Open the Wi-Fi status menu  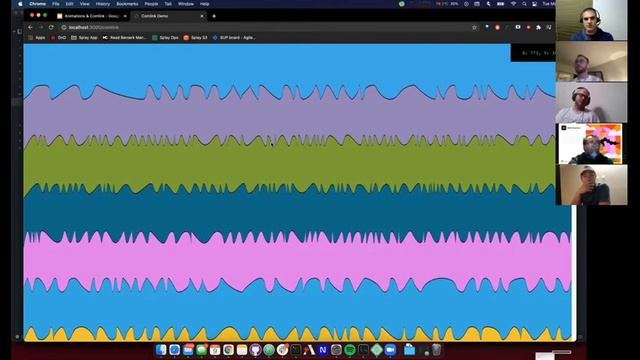pos(513,4)
